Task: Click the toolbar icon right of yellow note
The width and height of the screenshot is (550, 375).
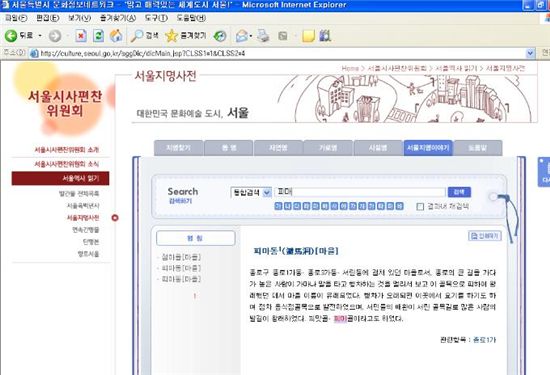Action: (x=325, y=36)
